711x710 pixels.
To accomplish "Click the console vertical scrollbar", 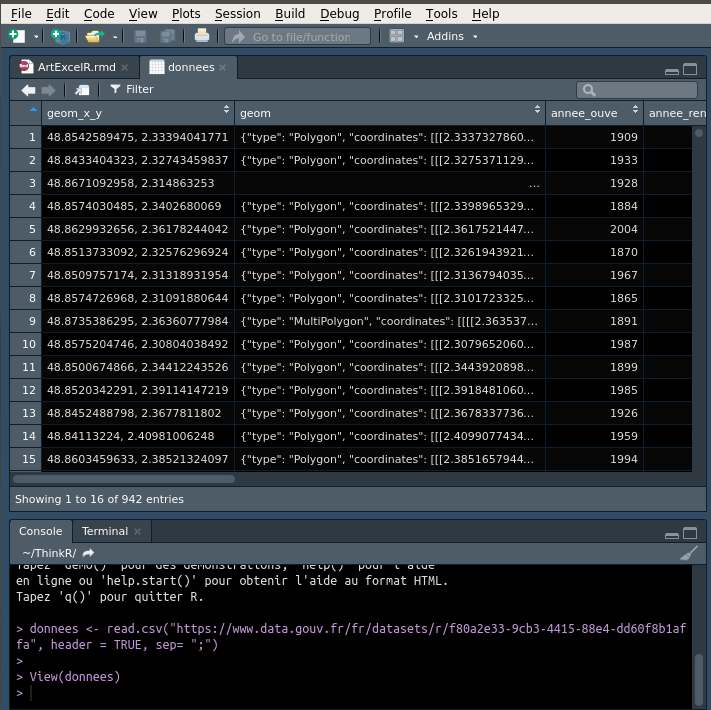I will click(699, 678).
